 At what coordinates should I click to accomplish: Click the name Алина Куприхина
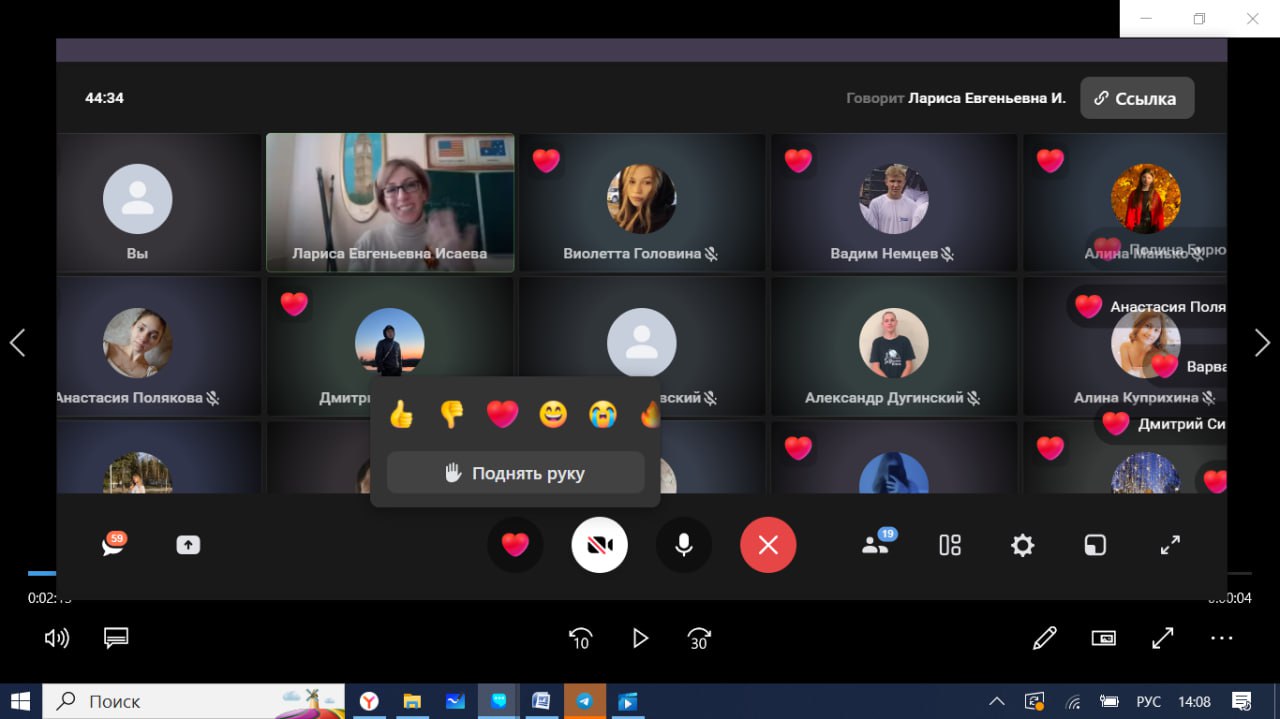coord(1136,398)
